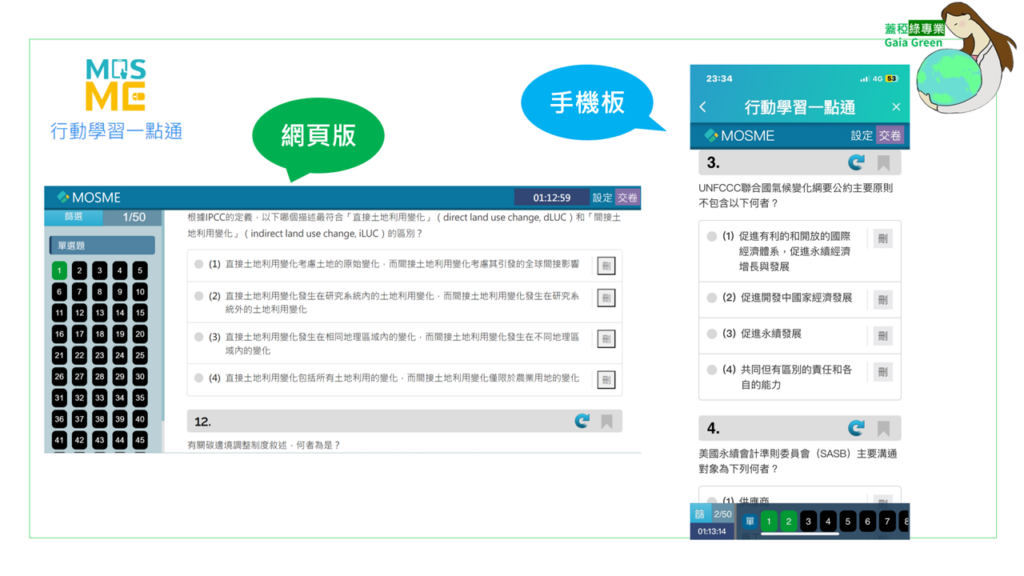Select phone option (1) 促進有利的和開放的國際經濟體系

pos(712,236)
